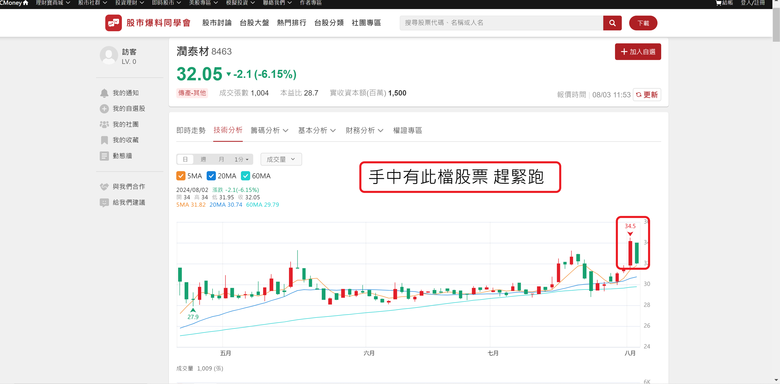This screenshot has width=780, height=384.
Task: Open the shopping cart 結帳 icon
Action: 718,3
